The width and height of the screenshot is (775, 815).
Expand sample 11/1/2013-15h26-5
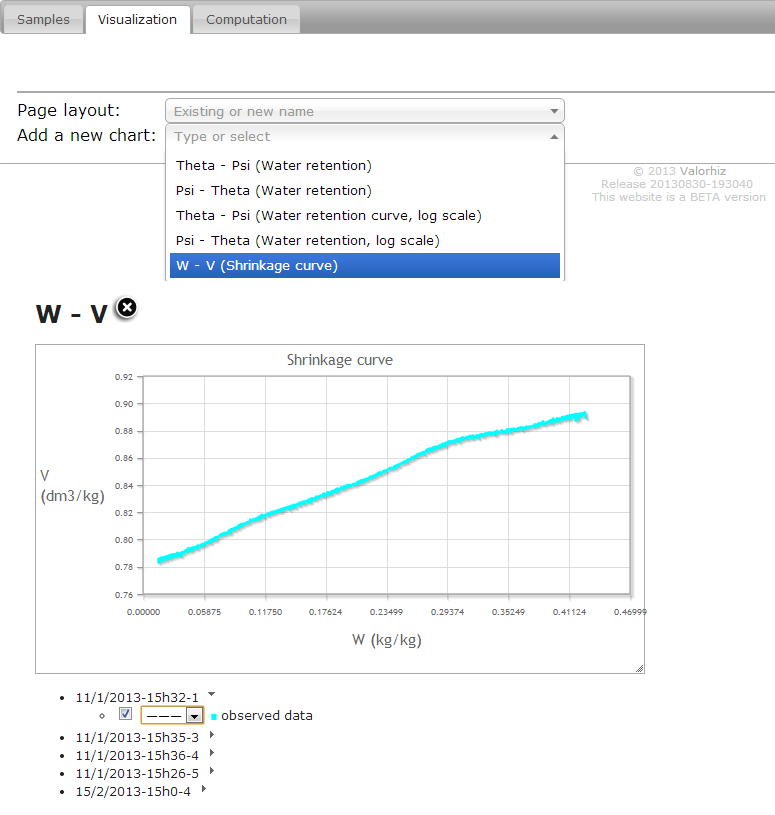pyautogui.click(x=212, y=771)
